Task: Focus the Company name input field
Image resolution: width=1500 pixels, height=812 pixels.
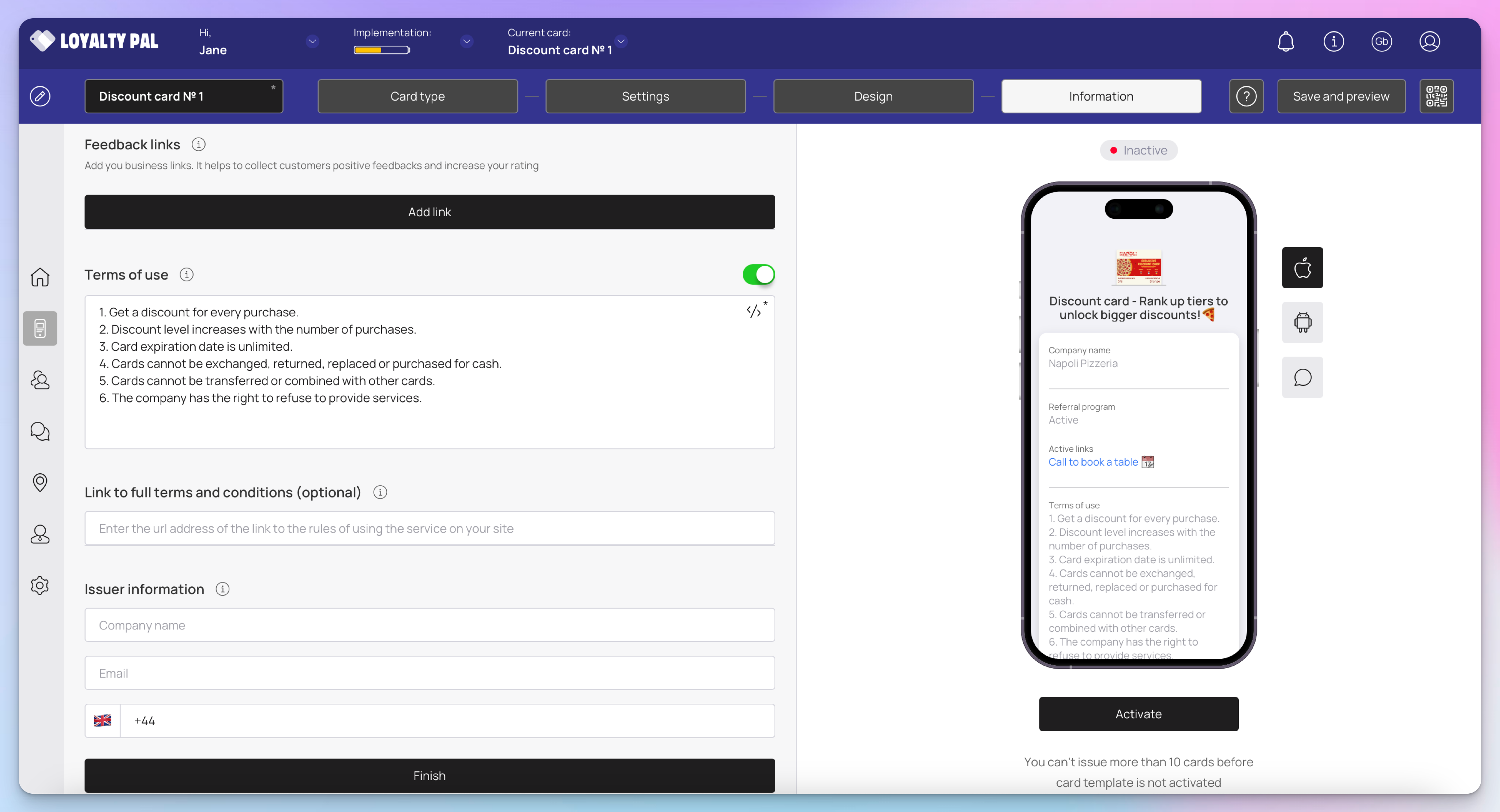Action: click(x=429, y=625)
